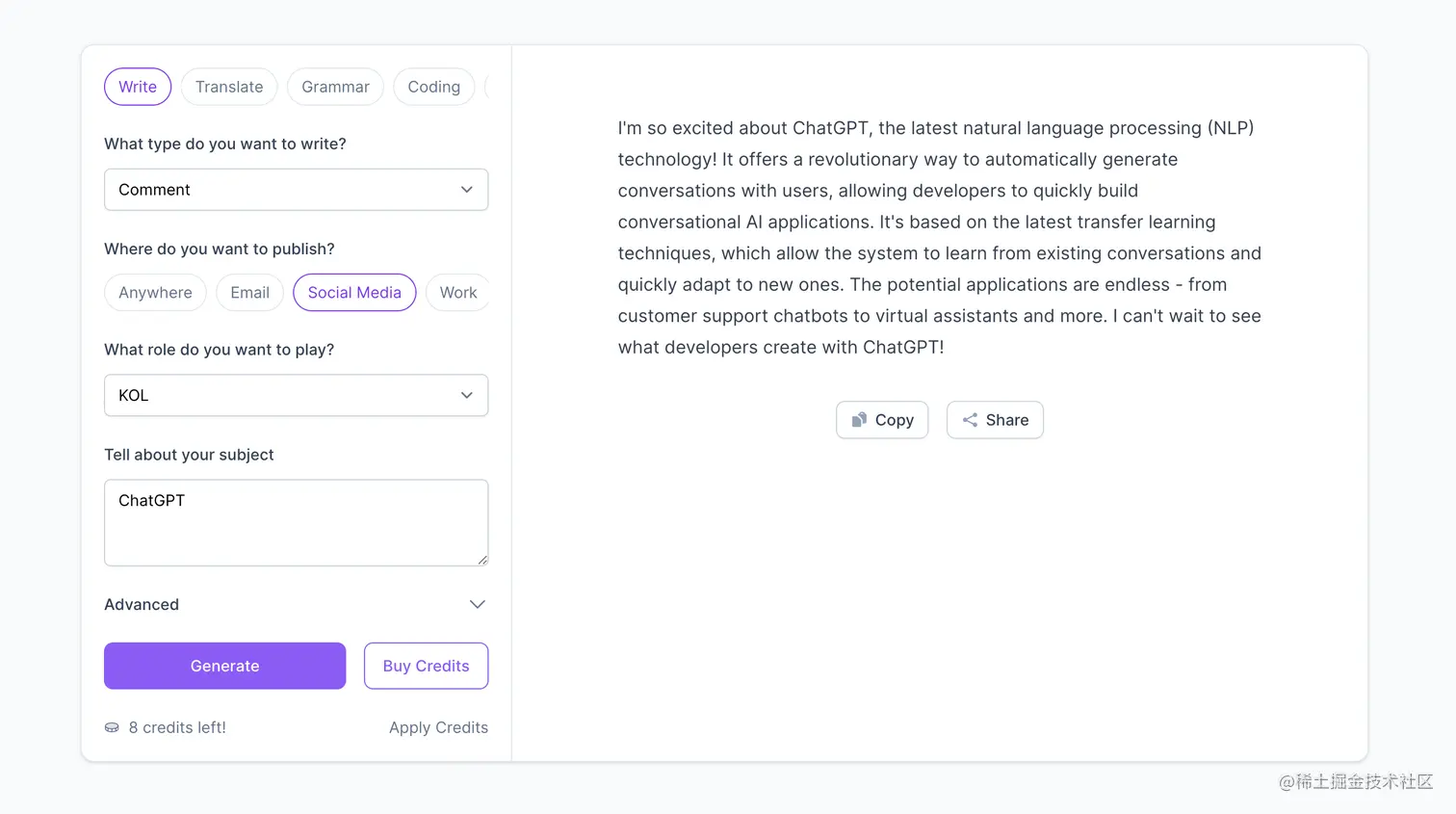The image size is (1456, 814).
Task: Select the Anywhere publish option
Action: tap(155, 293)
